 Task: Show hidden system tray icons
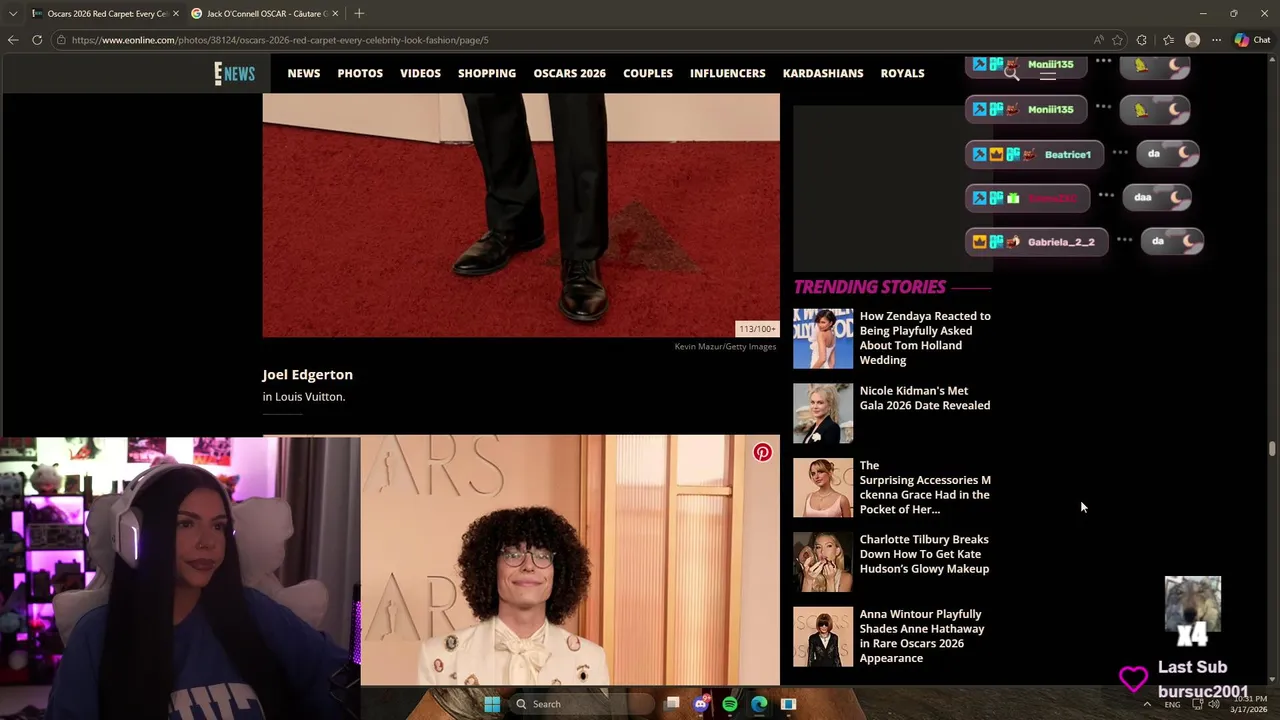click(1147, 704)
